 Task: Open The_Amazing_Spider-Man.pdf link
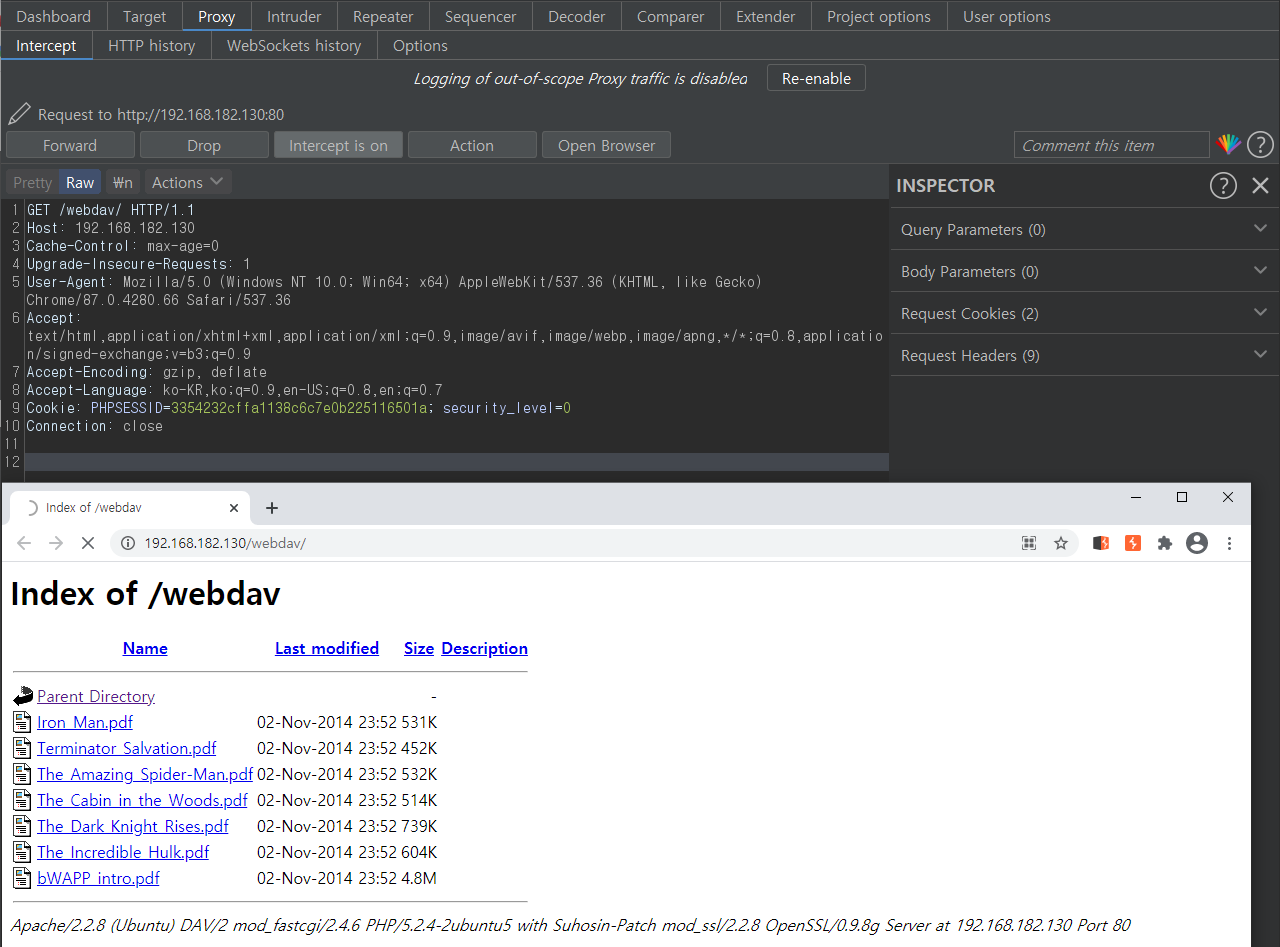pos(145,774)
